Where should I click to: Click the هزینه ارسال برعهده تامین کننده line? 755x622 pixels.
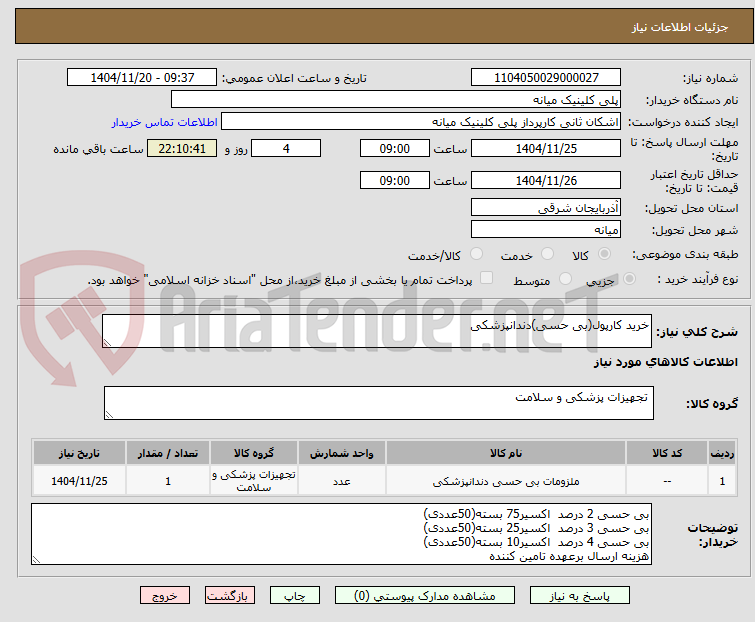coord(569,556)
